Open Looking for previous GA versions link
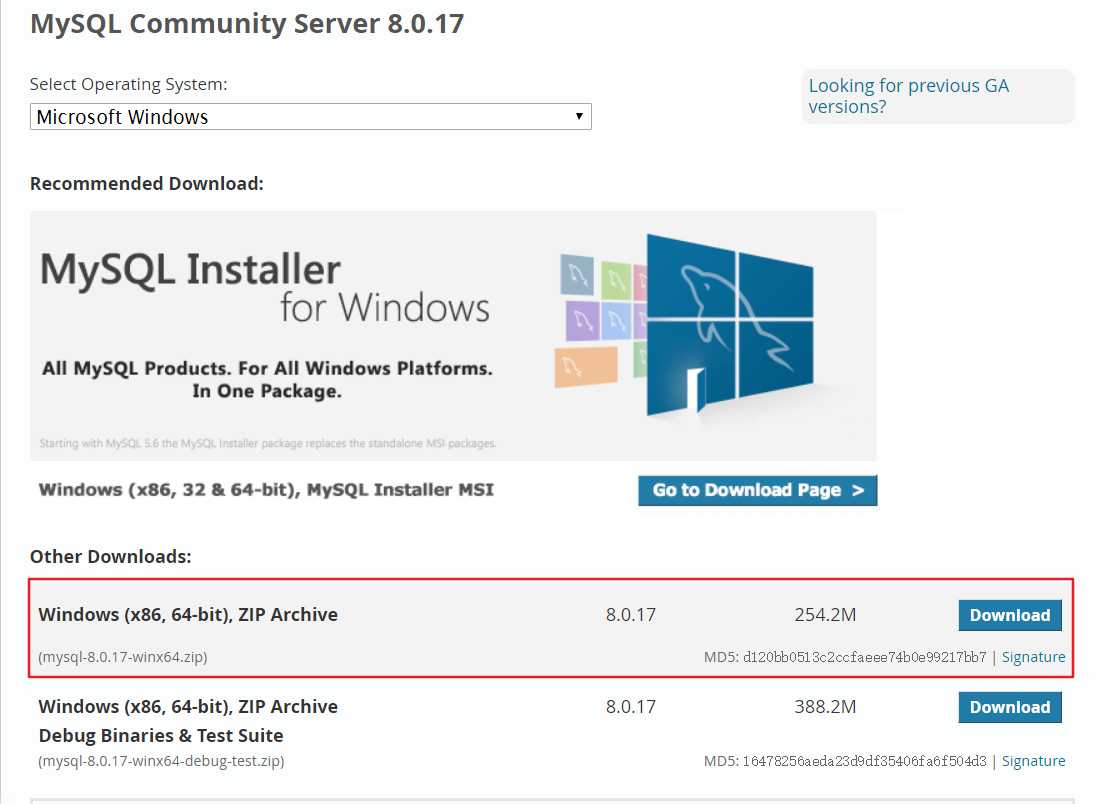 (908, 96)
